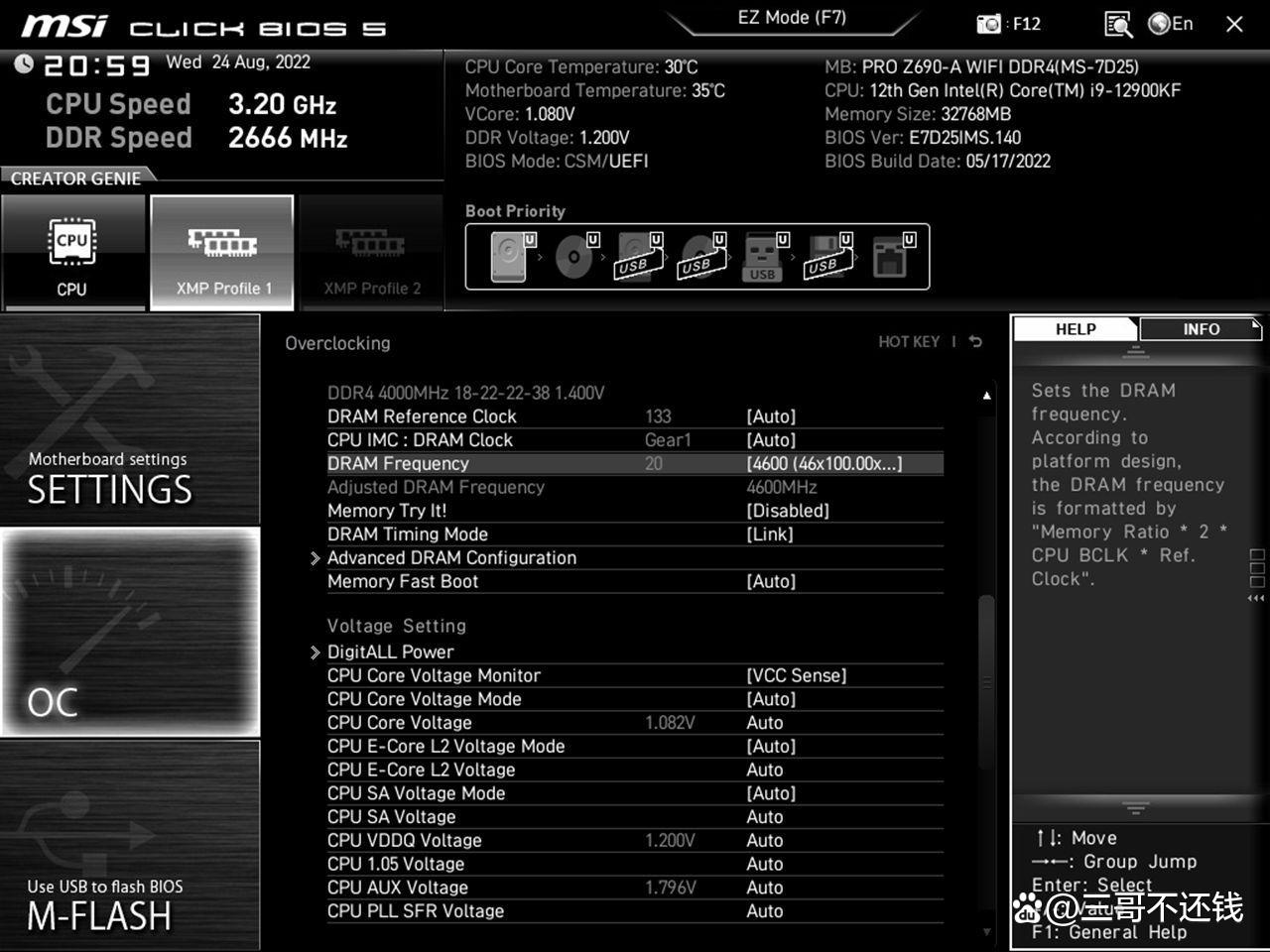Click the Memory Size: 32768MB text

click(918, 114)
